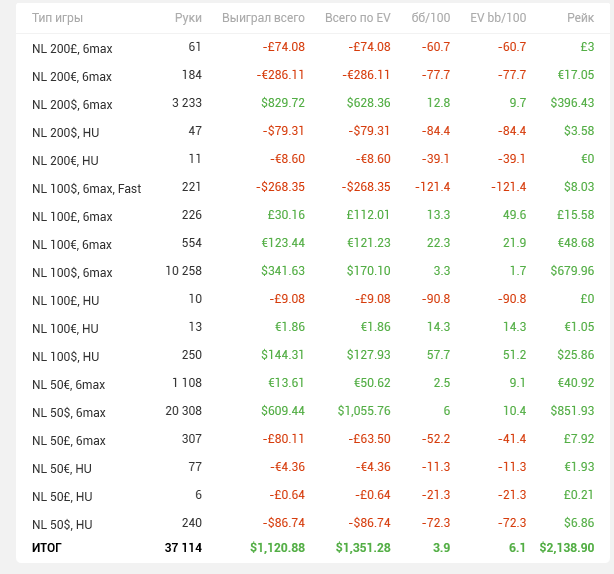Click the Руки column header

pyautogui.click(x=187, y=18)
